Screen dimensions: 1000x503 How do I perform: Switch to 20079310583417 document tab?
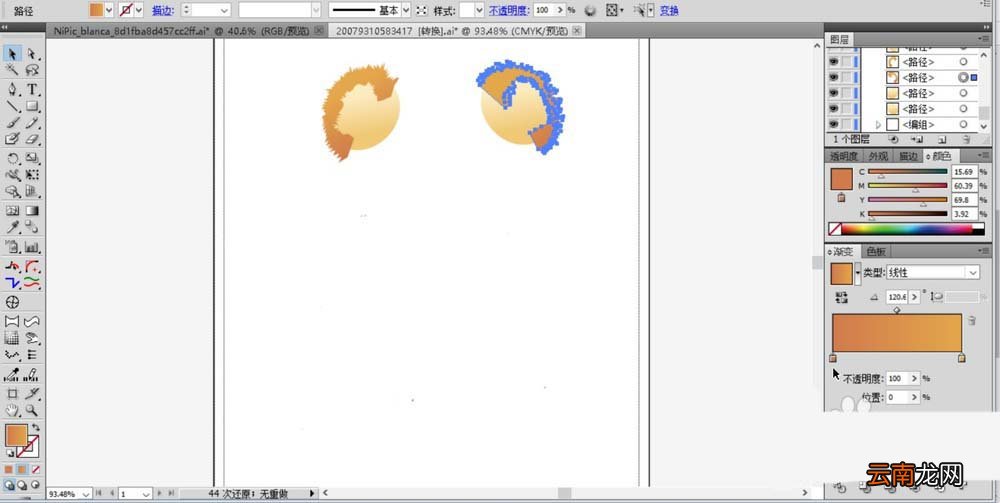452,31
